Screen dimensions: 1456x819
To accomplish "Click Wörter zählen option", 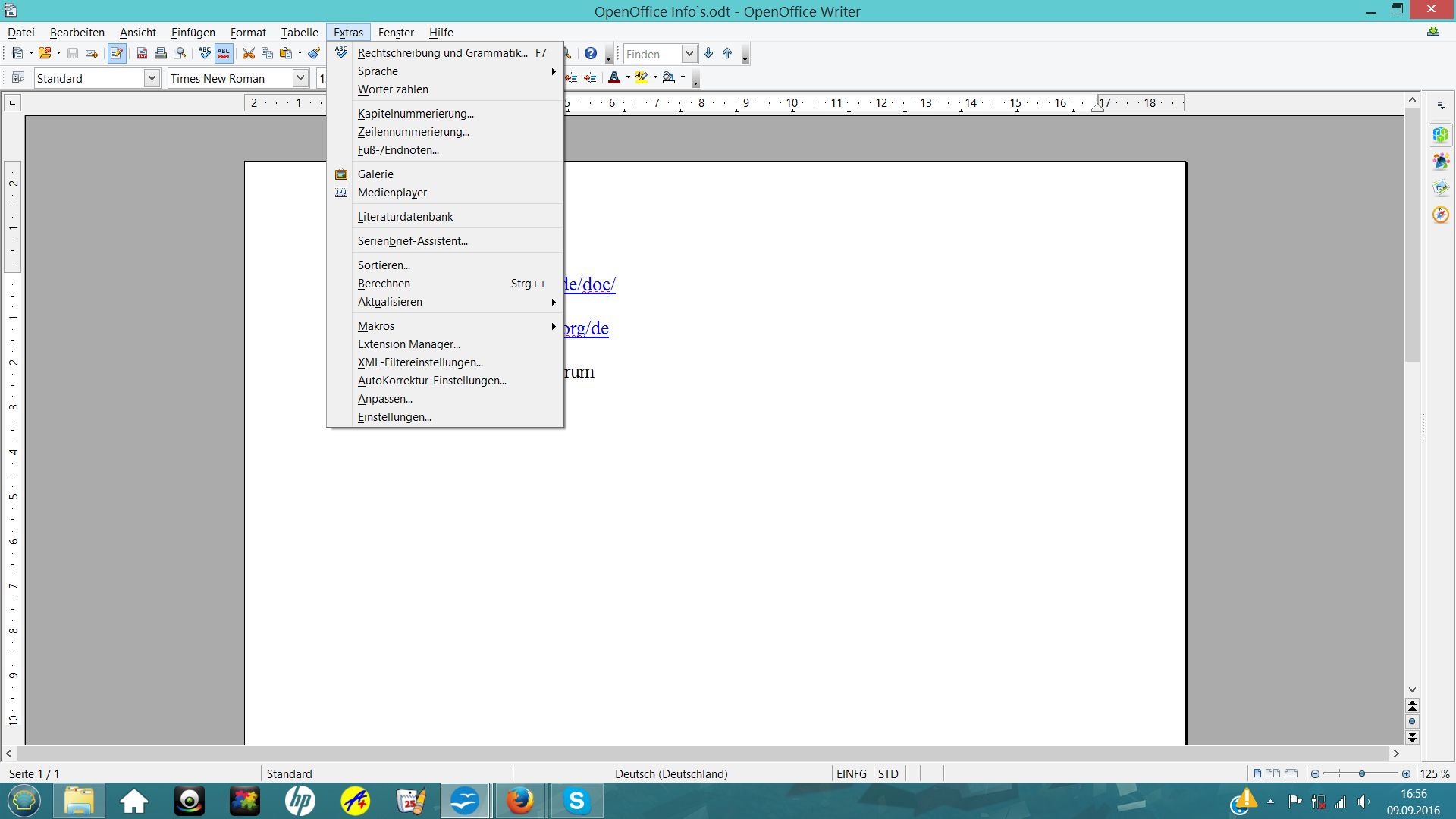I will [393, 89].
